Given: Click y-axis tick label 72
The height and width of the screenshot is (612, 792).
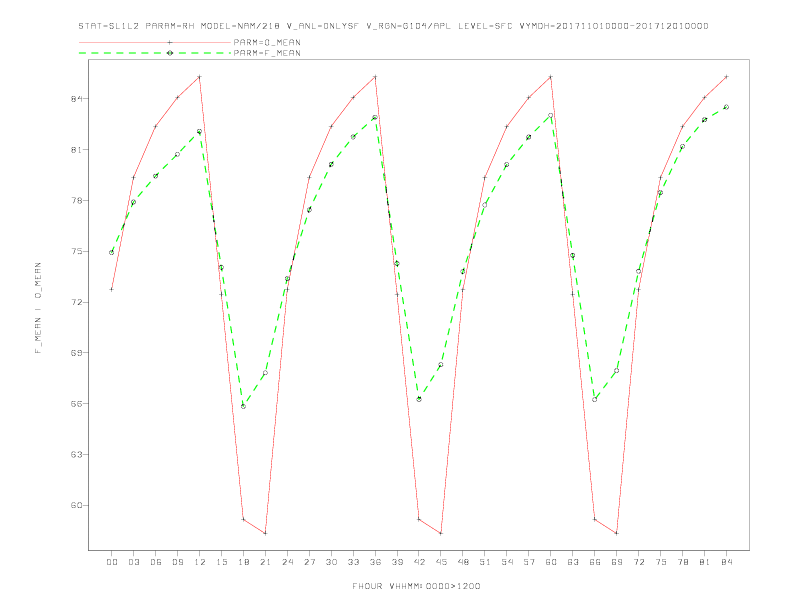Looking at the screenshot, I should (76, 302).
